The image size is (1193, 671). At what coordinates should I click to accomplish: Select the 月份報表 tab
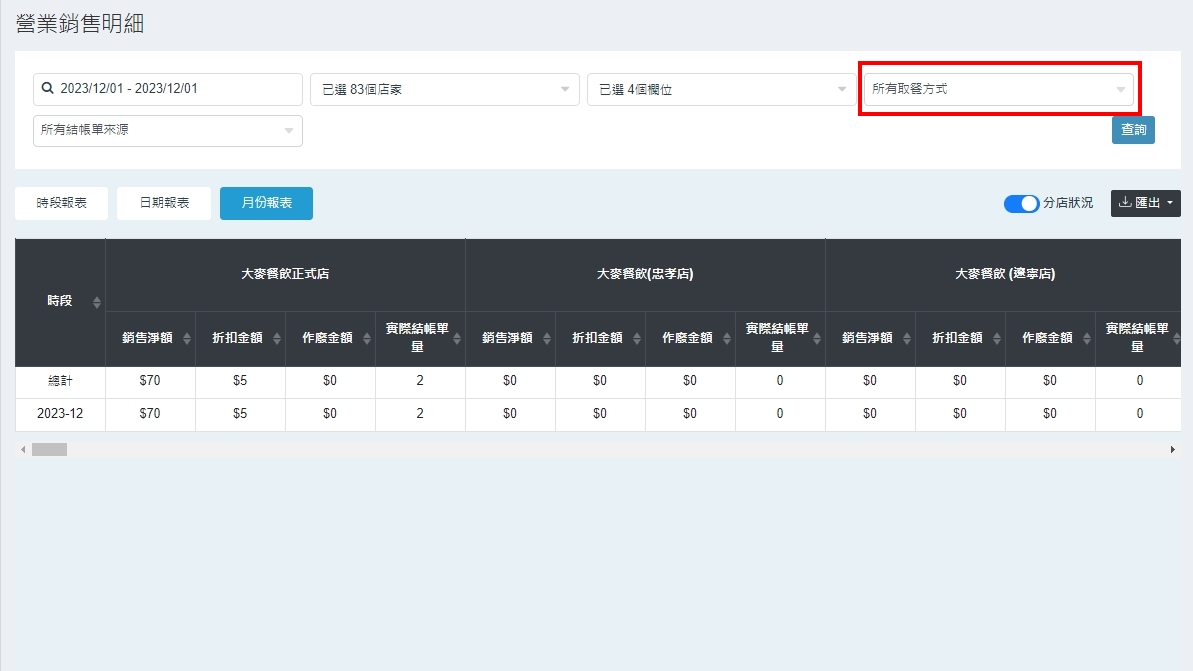pyautogui.click(x=266, y=203)
